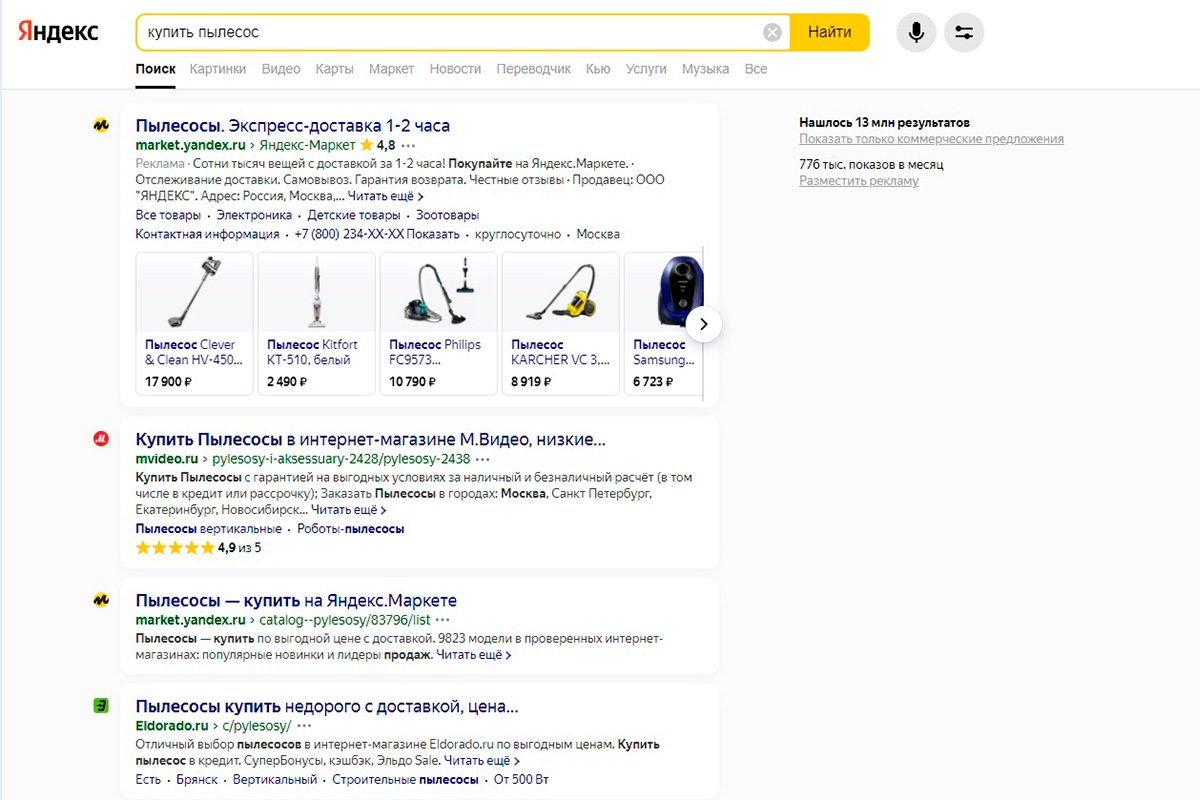1200x800 pixels.
Task: Click the Yandex Market favicon beside the ad result
Action: 101,126
